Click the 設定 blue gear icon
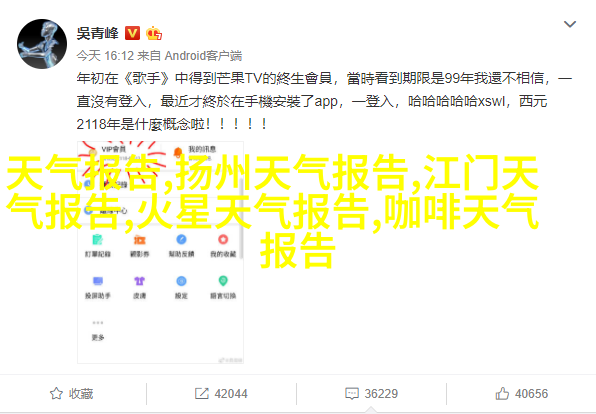Image resolution: width=596 pixels, height=414 pixels. click(x=181, y=281)
